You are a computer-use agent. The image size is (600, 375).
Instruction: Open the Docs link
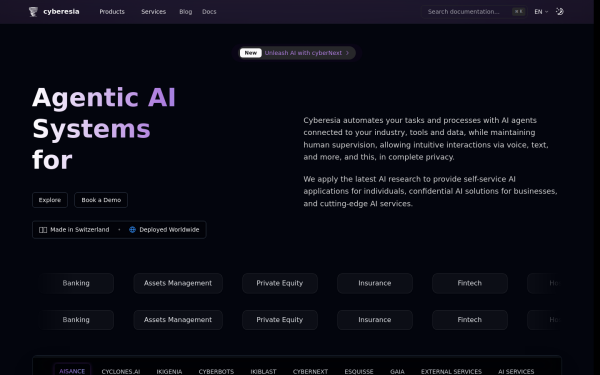click(x=209, y=12)
